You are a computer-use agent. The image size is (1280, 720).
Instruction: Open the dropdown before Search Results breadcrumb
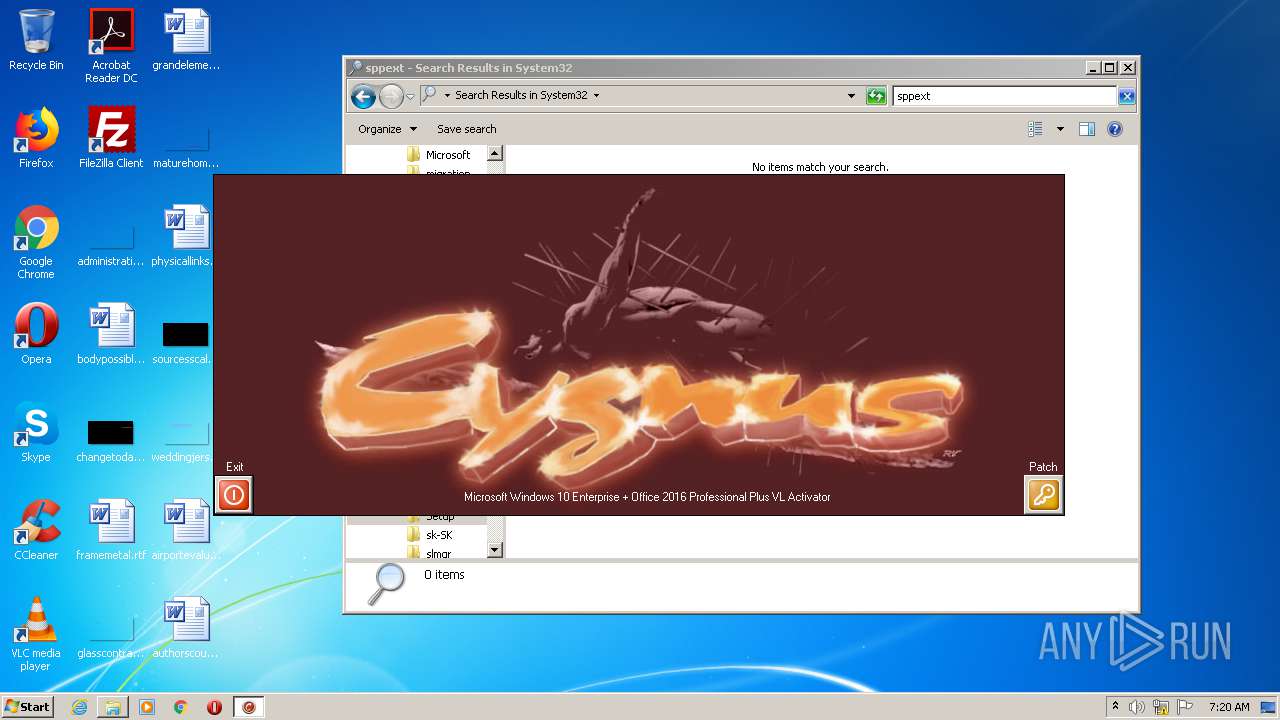click(447, 96)
